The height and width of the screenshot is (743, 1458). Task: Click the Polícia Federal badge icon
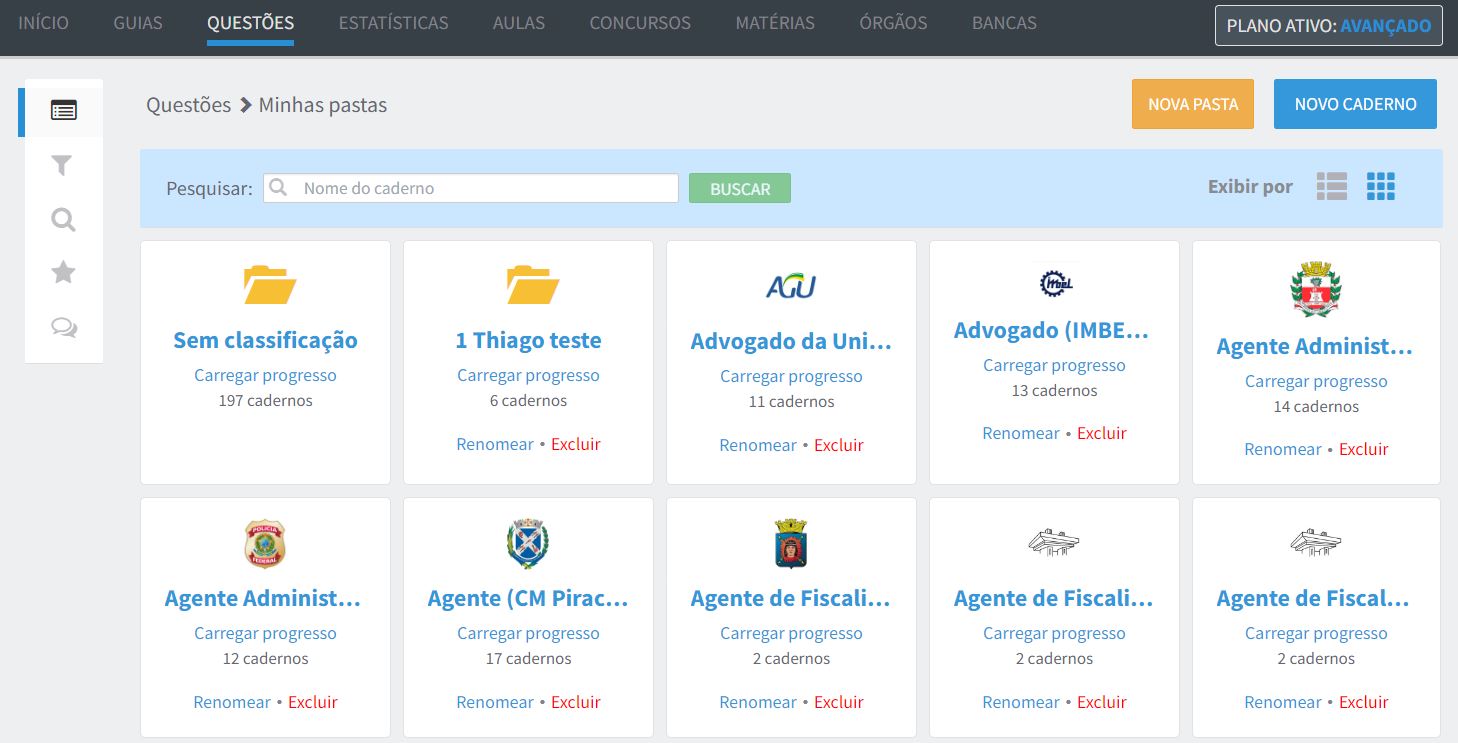tap(265, 544)
